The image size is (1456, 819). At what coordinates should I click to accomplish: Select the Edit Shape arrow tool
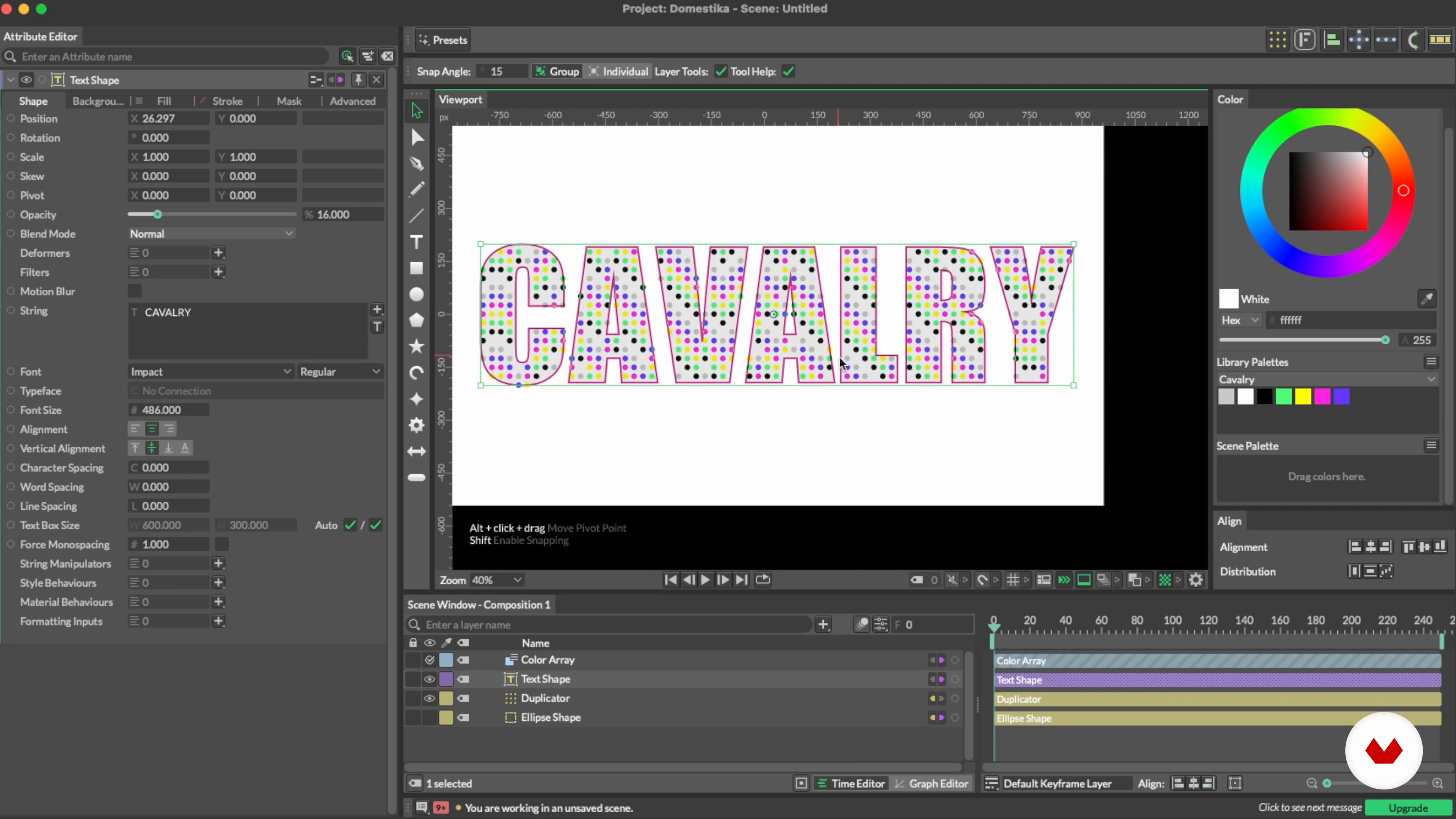point(417,137)
